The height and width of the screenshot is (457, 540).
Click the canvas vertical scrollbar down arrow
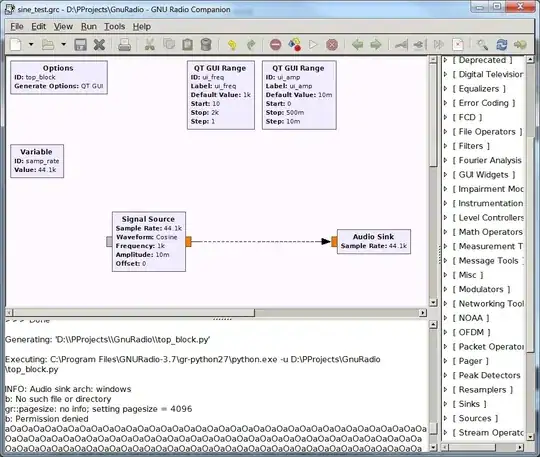tap(433, 303)
